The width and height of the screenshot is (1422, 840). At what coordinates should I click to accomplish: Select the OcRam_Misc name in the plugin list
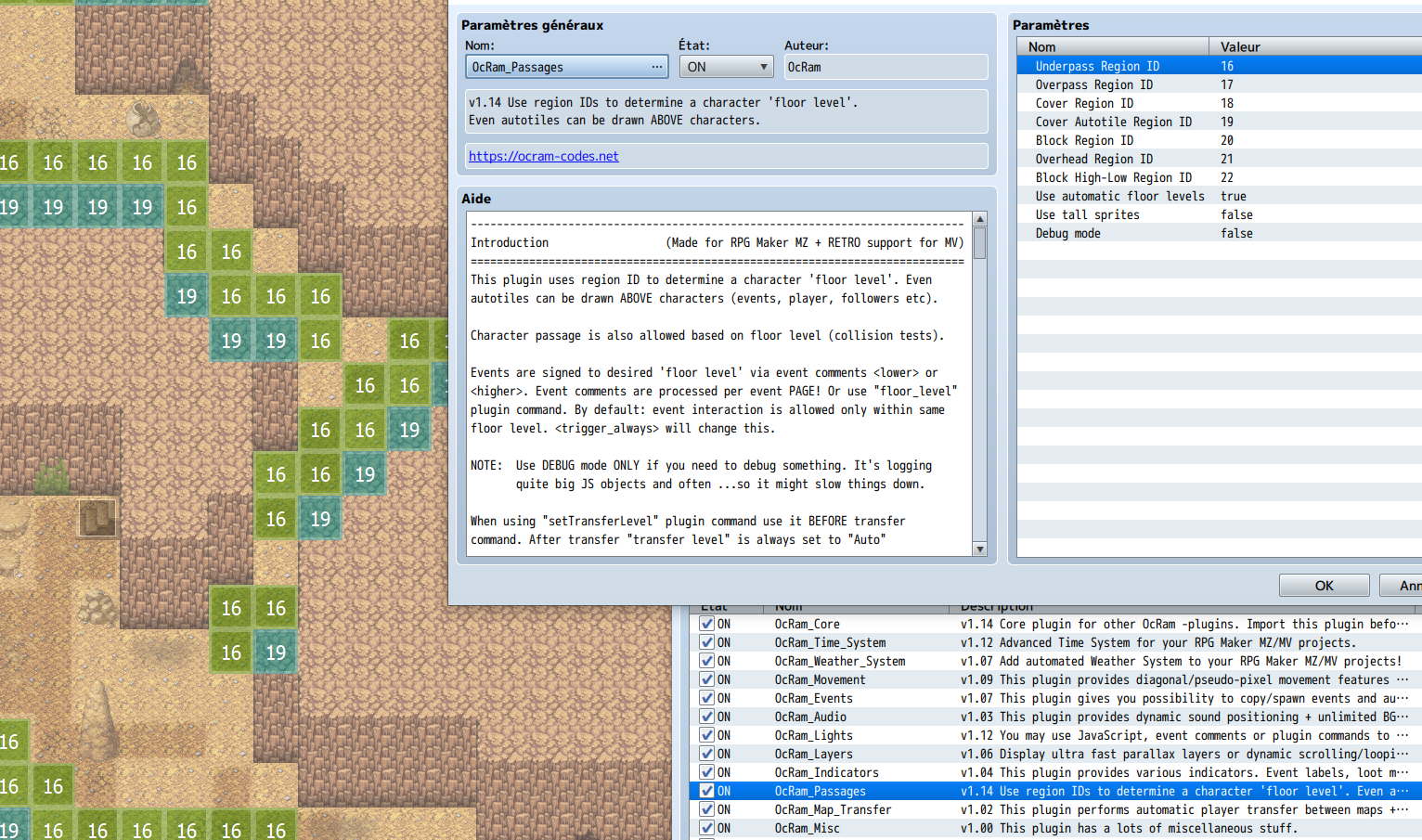[x=807, y=828]
